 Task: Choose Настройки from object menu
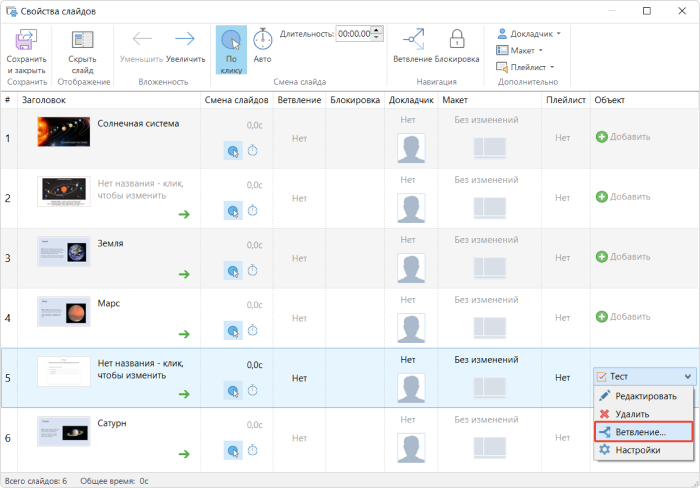tap(643, 450)
